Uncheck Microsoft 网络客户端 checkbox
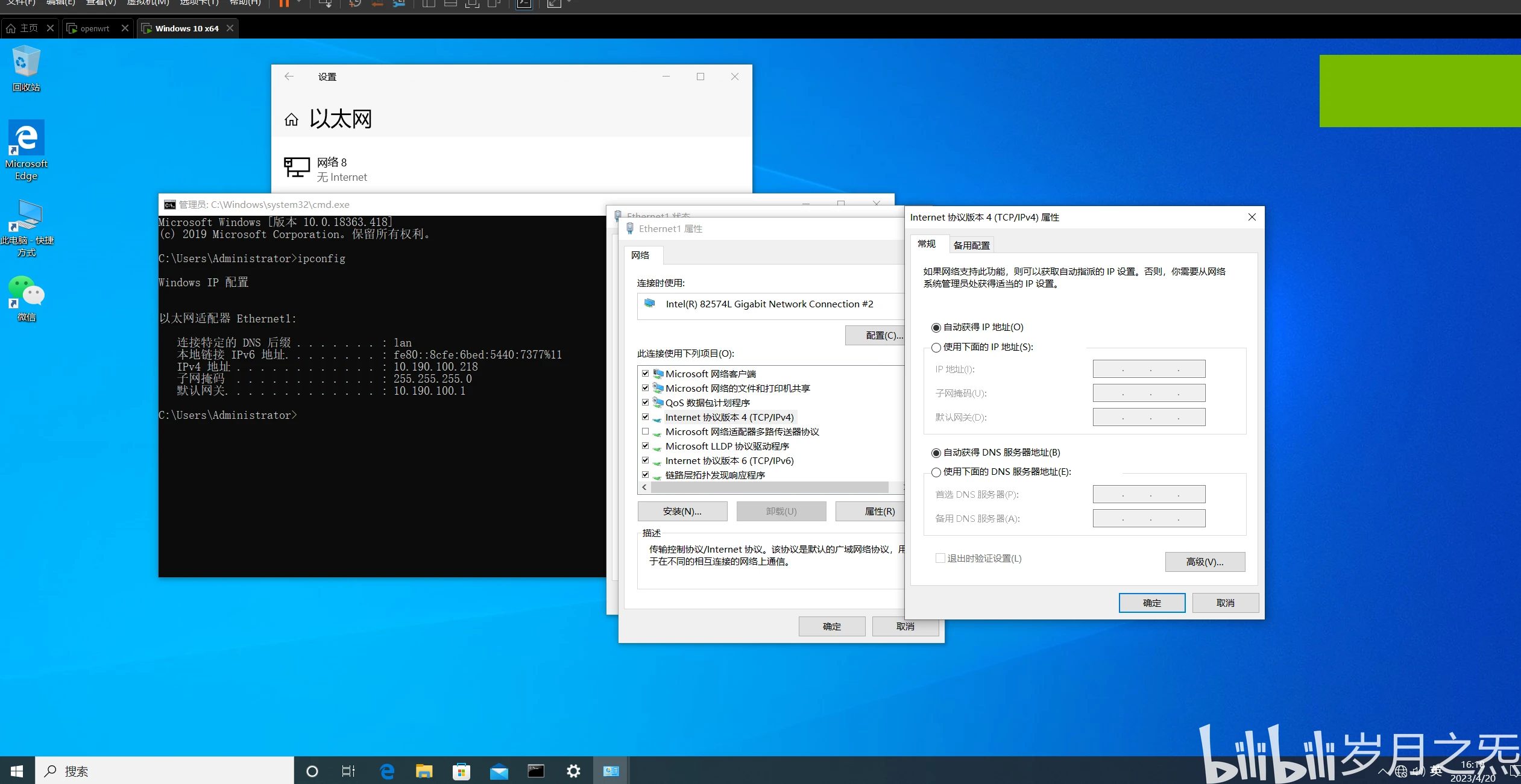This screenshot has width=1521, height=784. click(646, 374)
